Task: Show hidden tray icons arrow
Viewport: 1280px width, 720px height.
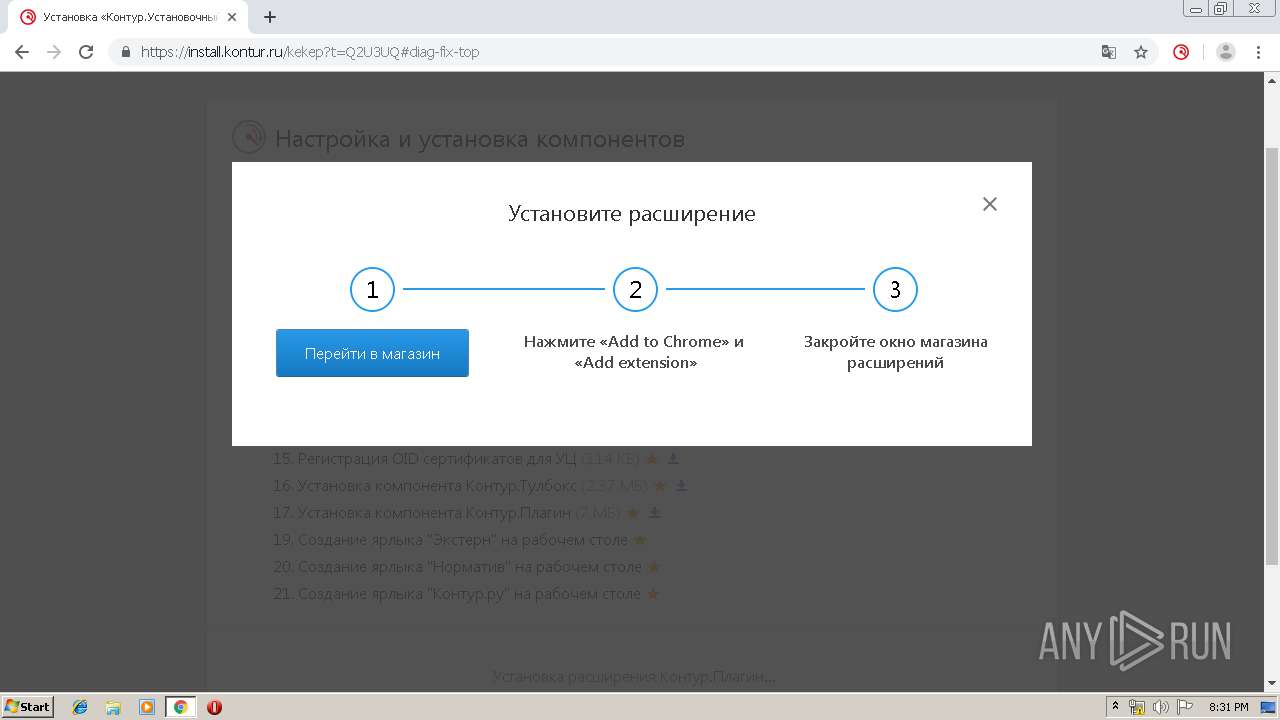Action: [1116, 707]
